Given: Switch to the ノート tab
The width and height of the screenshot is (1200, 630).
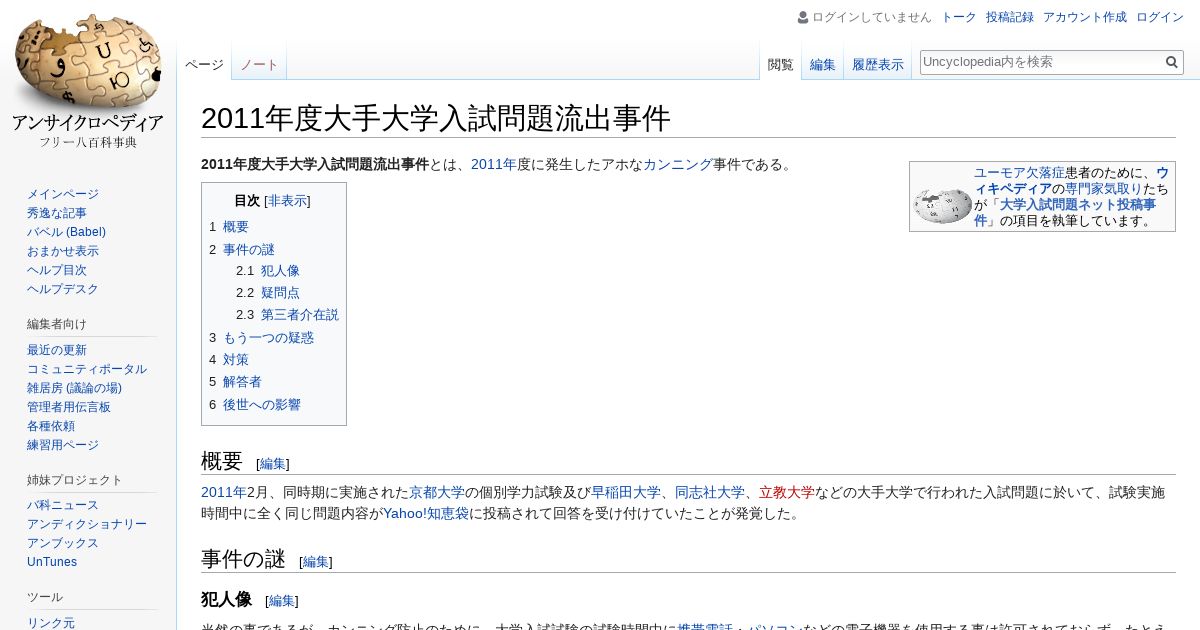Looking at the screenshot, I should coord(259,64).
